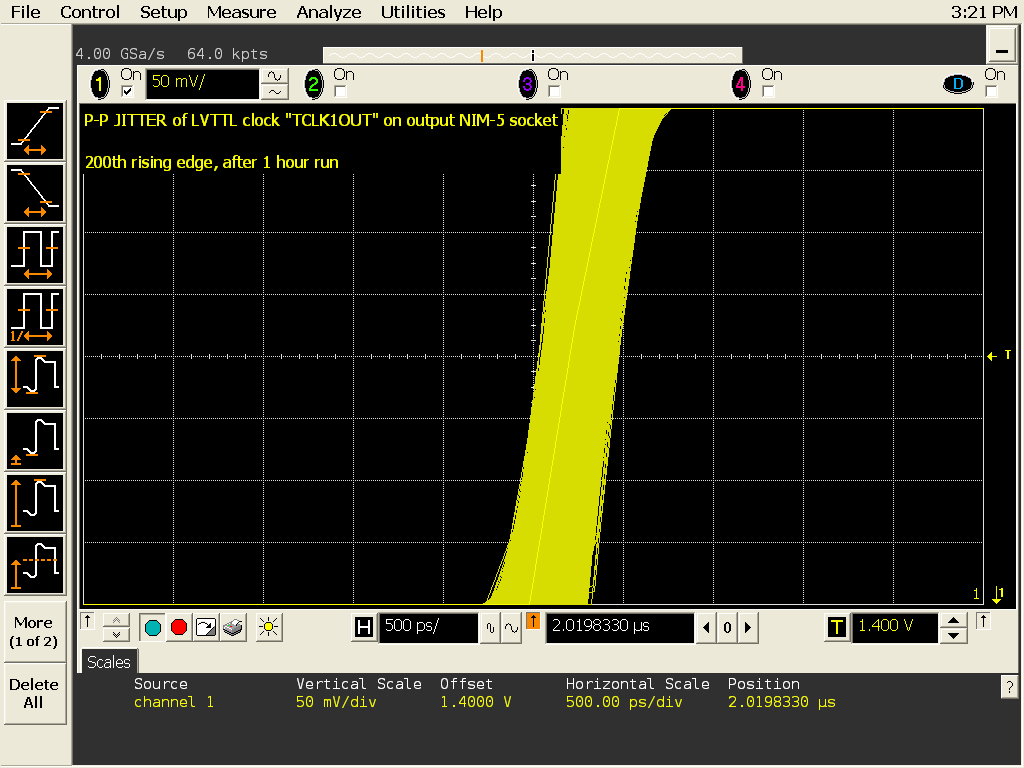1024x768 pixels.
Task: Open the Measure menu
Action: tap(242, 12)
